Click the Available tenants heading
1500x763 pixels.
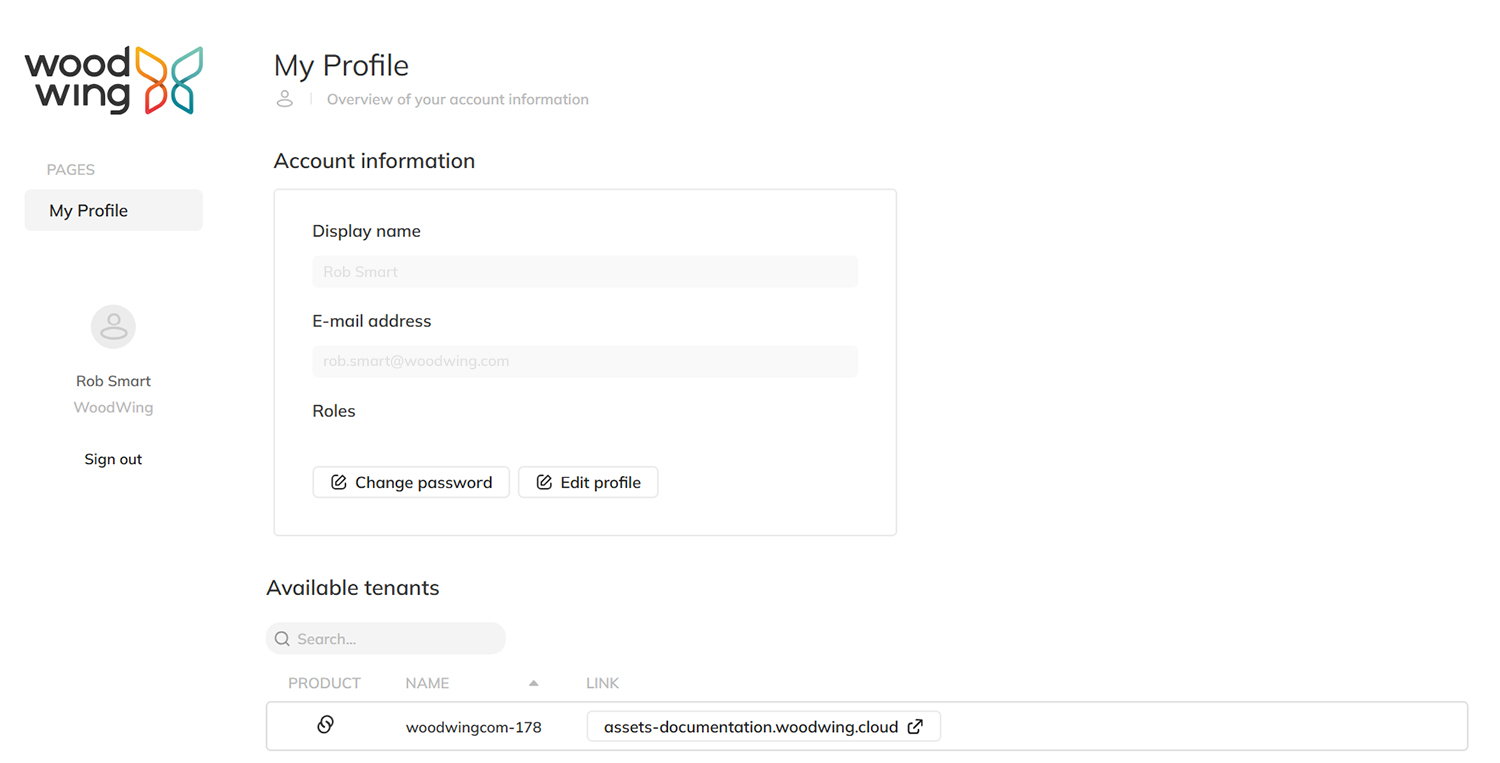353,588
